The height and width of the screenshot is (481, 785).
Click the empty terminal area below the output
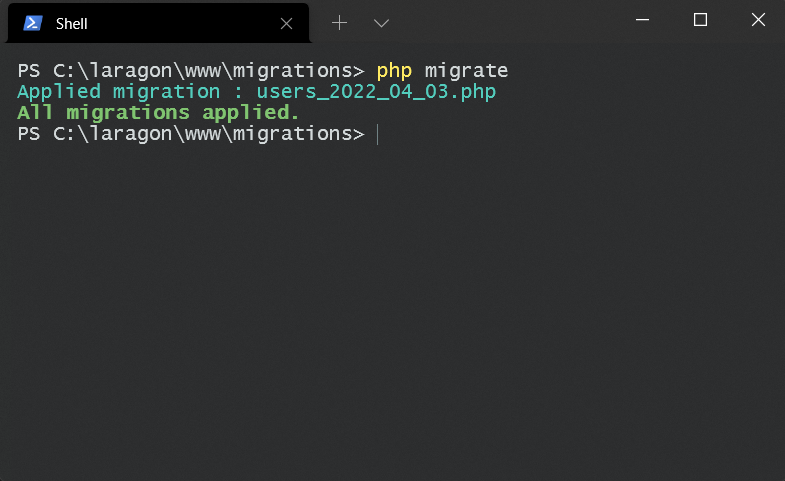click(x=392, y=310)
